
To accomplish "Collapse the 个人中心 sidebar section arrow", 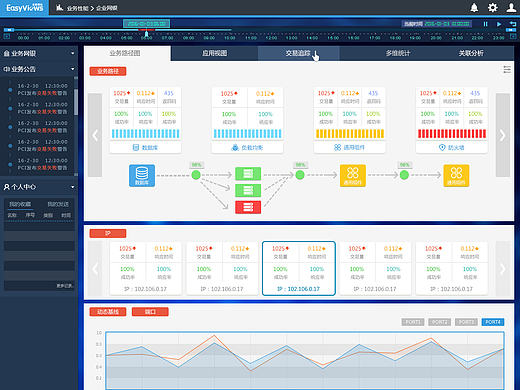I will 73,187.
